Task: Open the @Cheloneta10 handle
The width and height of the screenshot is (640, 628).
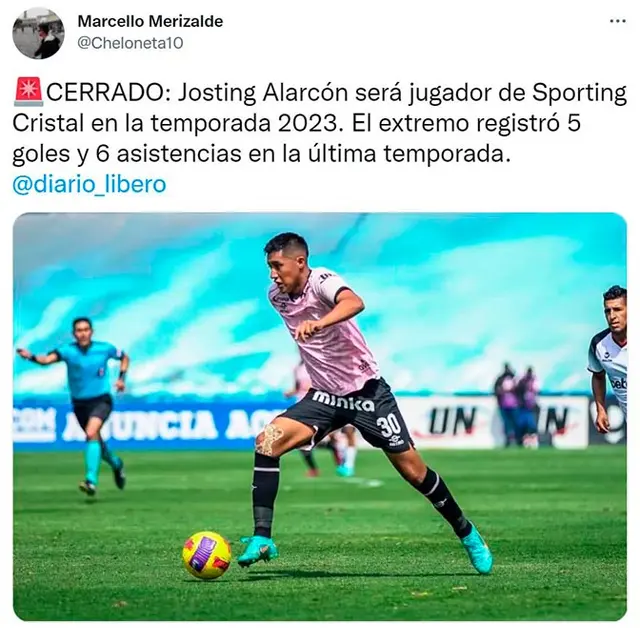Action: pyautogui.click(x=130, y=43)
